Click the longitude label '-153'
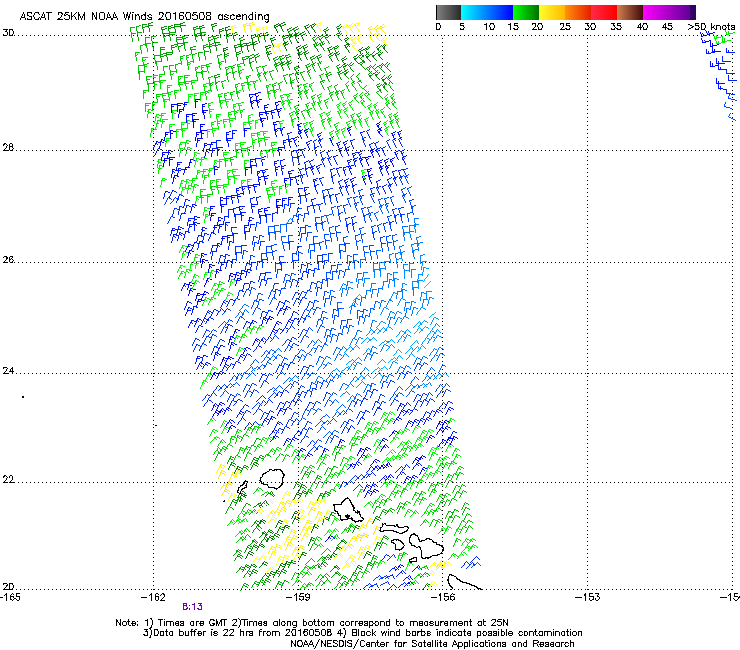The width and height of the screenshot is (740, 650). (x=588, y=597)
